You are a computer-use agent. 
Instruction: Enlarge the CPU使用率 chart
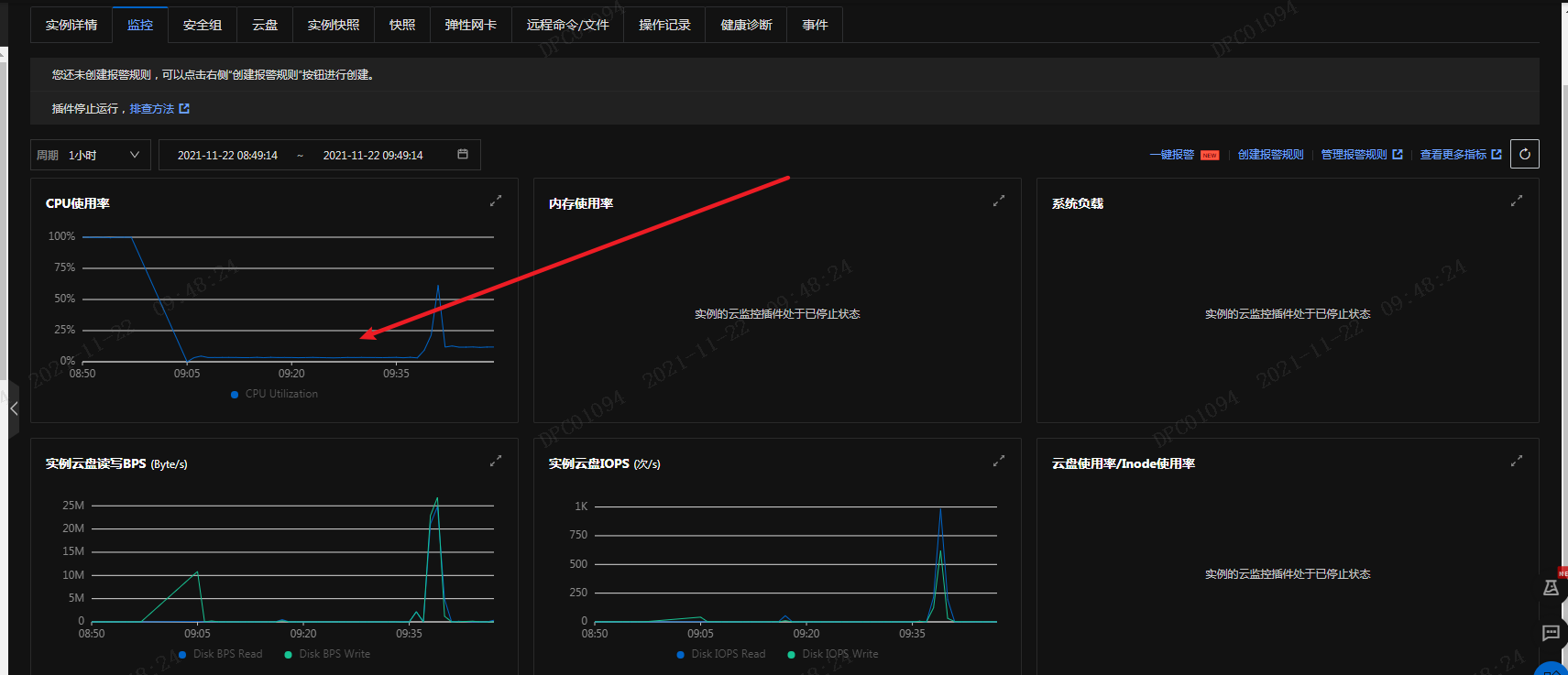tap(496, 201)
